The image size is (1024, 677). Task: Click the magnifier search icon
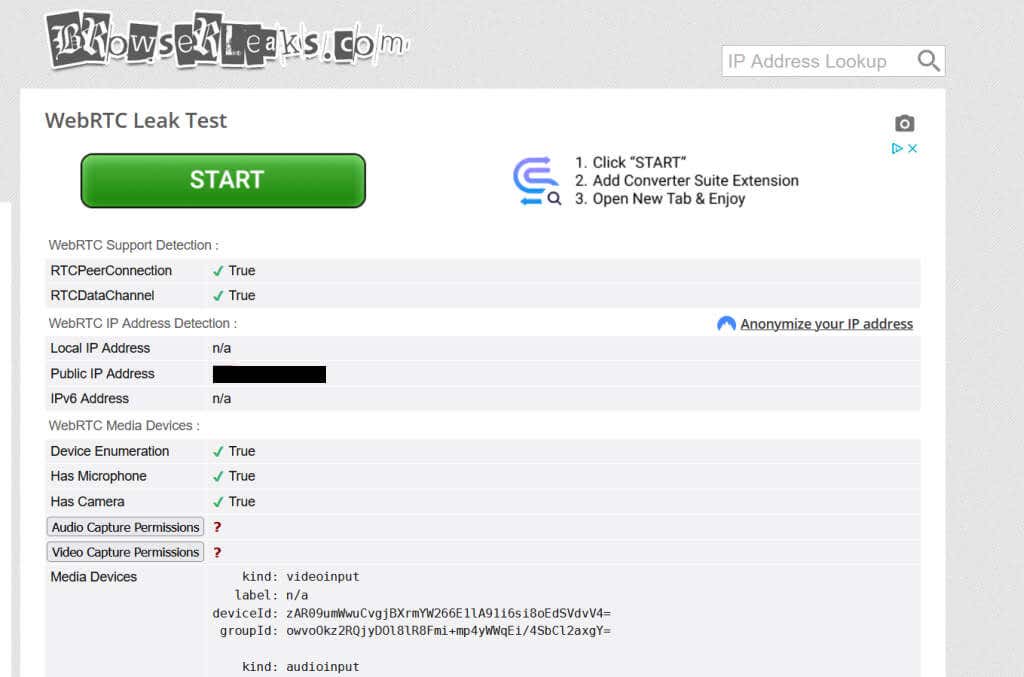(x=928, y=61)
